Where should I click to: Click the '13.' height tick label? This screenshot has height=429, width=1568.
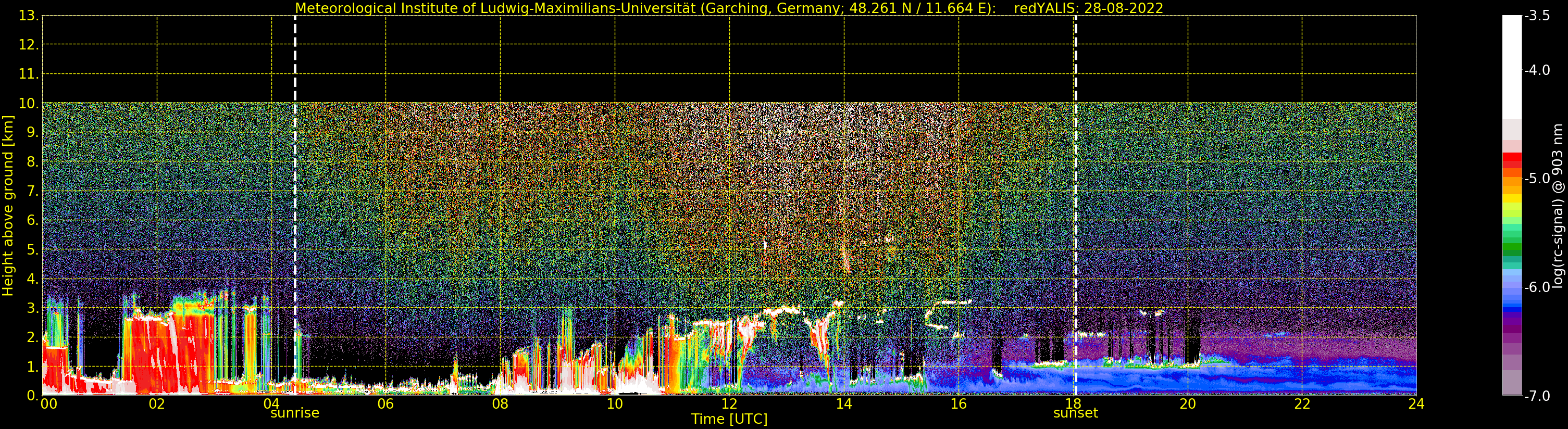pos(29,16)
